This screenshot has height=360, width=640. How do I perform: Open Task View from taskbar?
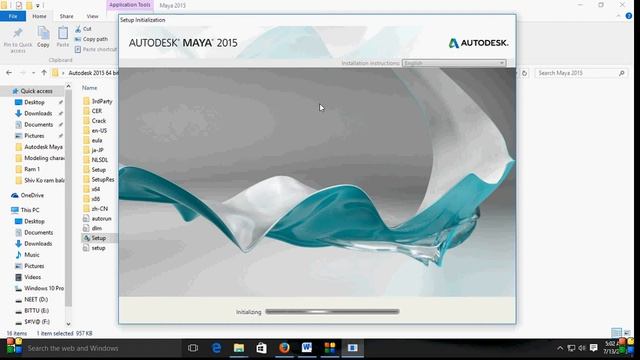click(193, 348)
